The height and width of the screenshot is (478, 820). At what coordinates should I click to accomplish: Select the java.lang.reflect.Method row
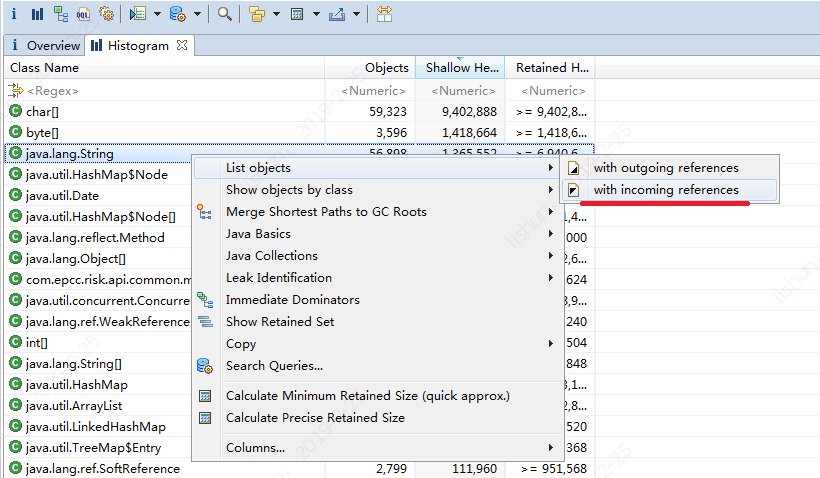coord(98,238)
